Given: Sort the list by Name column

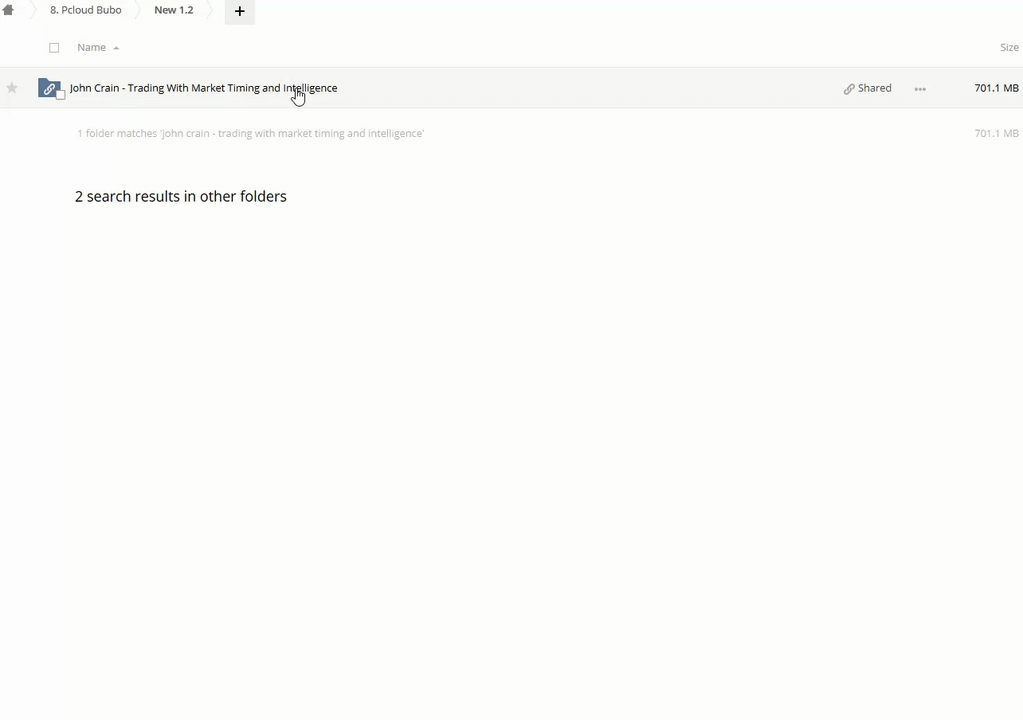Looking at the screenshot, I should pos(91,47).
